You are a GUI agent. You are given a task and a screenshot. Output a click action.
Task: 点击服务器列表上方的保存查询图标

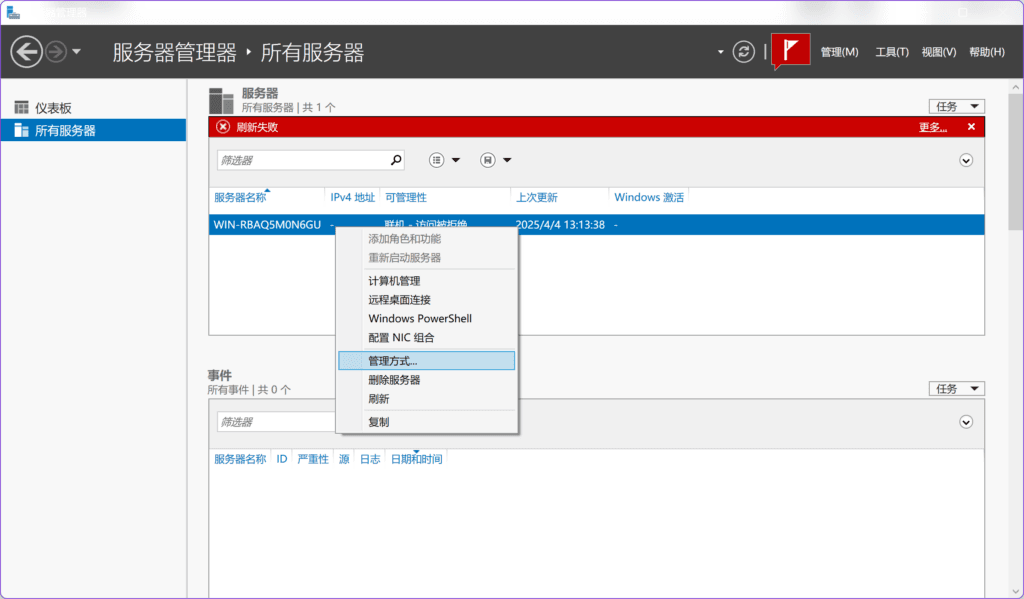click(487, 160)
